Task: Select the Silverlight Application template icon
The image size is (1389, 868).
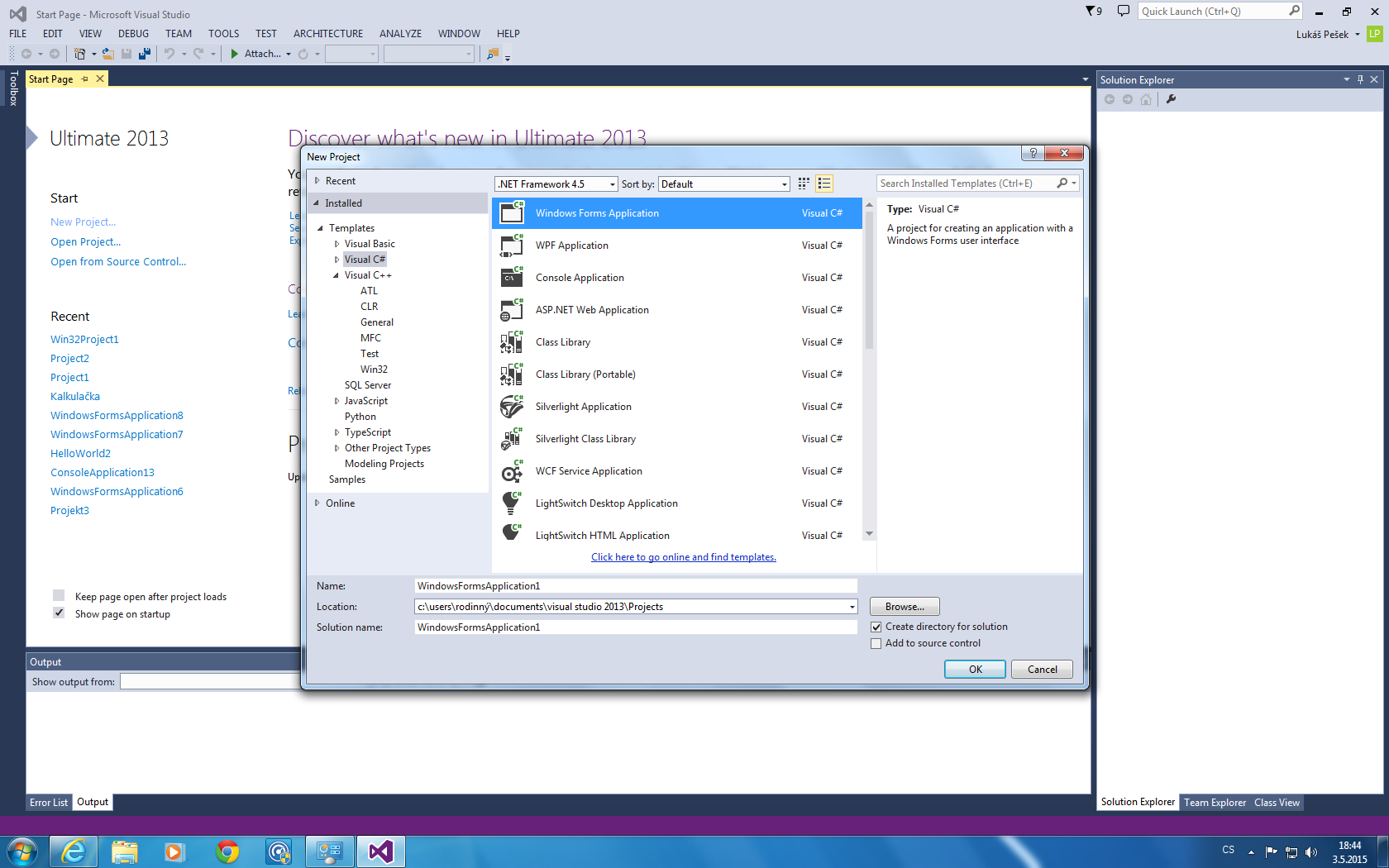Action: point(512,406)
